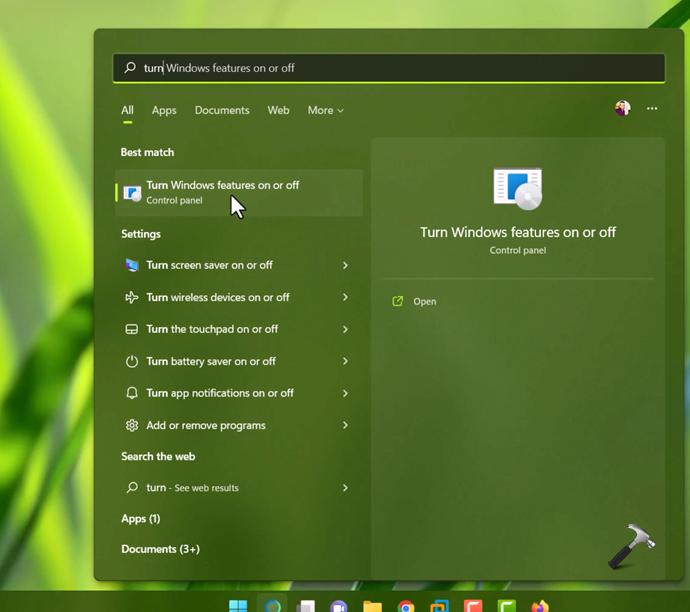690x612 pixels.
Task: Click the user profile avatar
Action: coord(623,108)
